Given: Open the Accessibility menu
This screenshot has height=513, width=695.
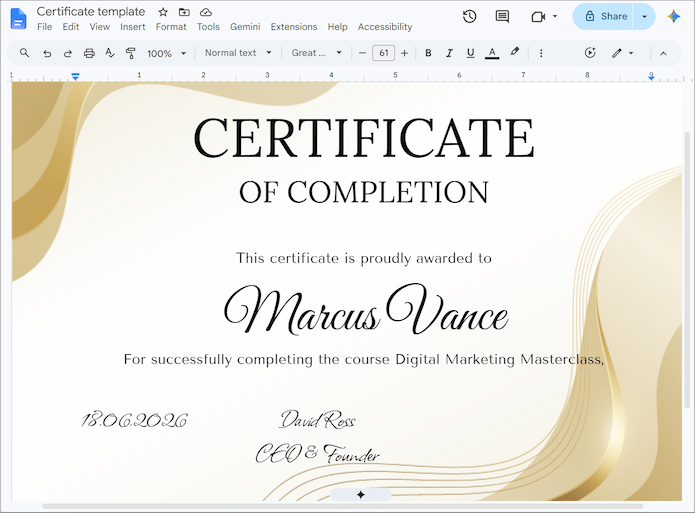Looking at the screenshot, I should pyautogui.click(x=385, y=27).
